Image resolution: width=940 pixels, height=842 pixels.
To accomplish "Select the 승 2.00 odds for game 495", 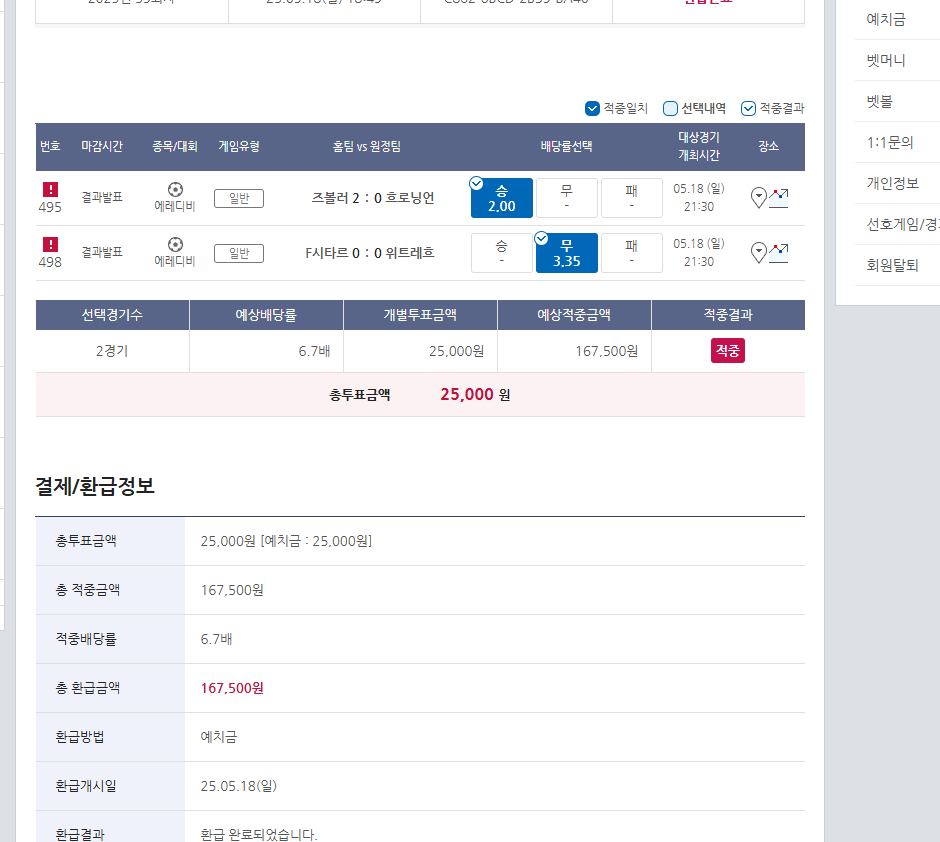I will pos(502,198).
